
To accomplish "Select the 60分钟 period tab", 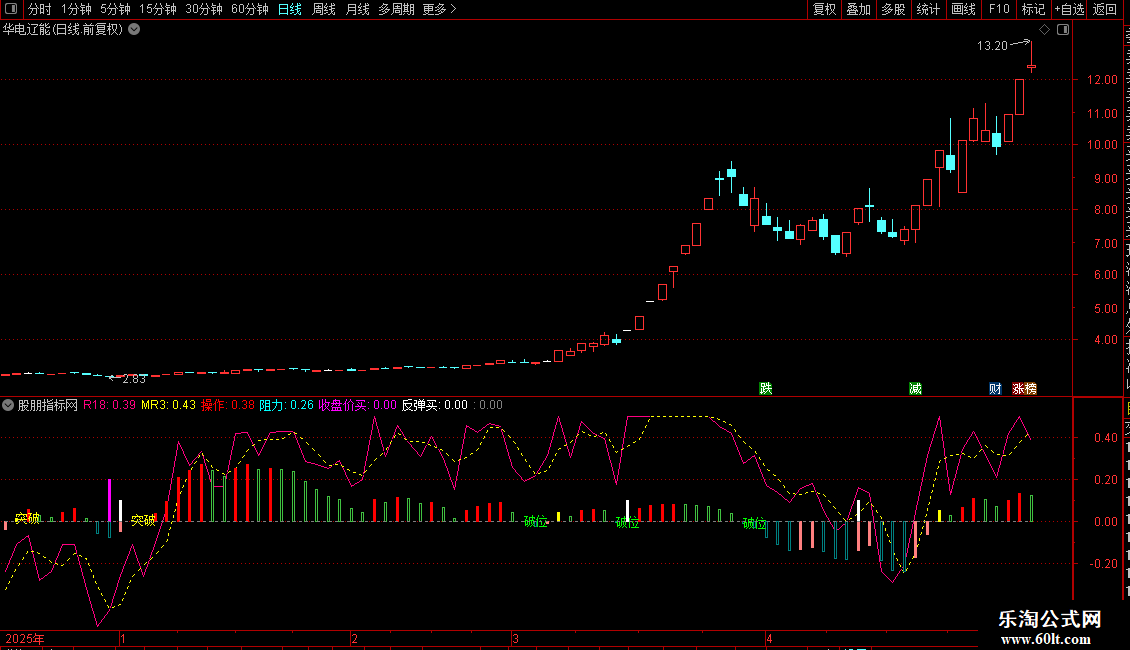I will coord(250,9).
